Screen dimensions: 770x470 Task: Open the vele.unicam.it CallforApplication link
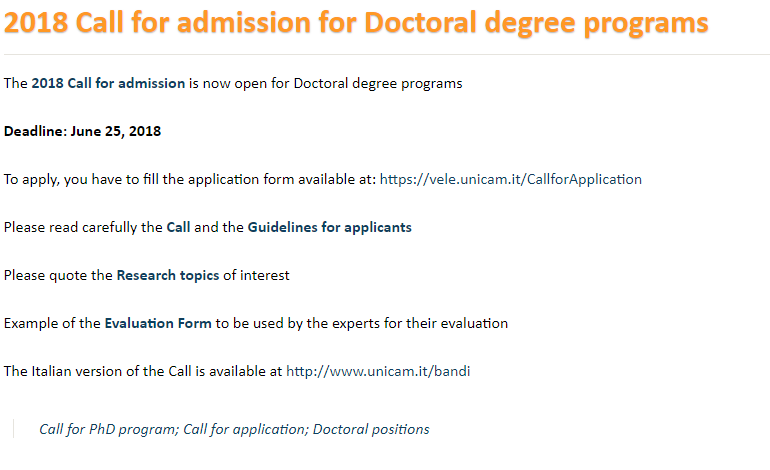pyautogui.click(x=510, y=179)
